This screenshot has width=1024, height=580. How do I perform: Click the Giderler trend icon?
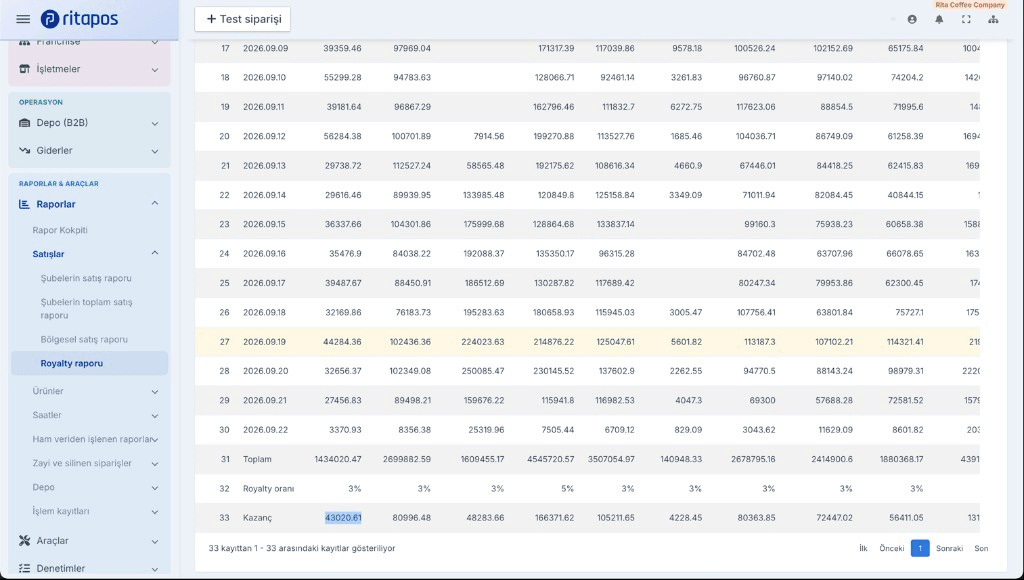click(x=25, y=150)
